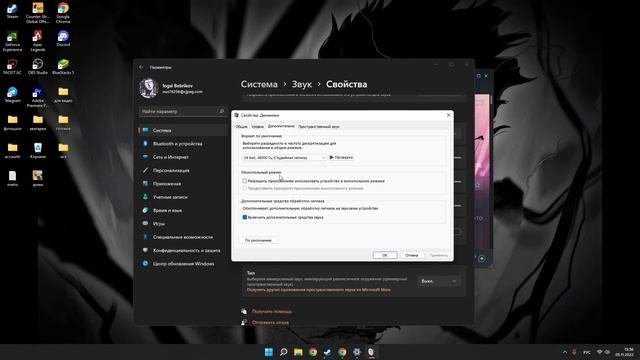Open Конфиденциальность и защита in the Settings sidebar
The height and width of the screenshot is (360, 640).
[x=184, y=250]
